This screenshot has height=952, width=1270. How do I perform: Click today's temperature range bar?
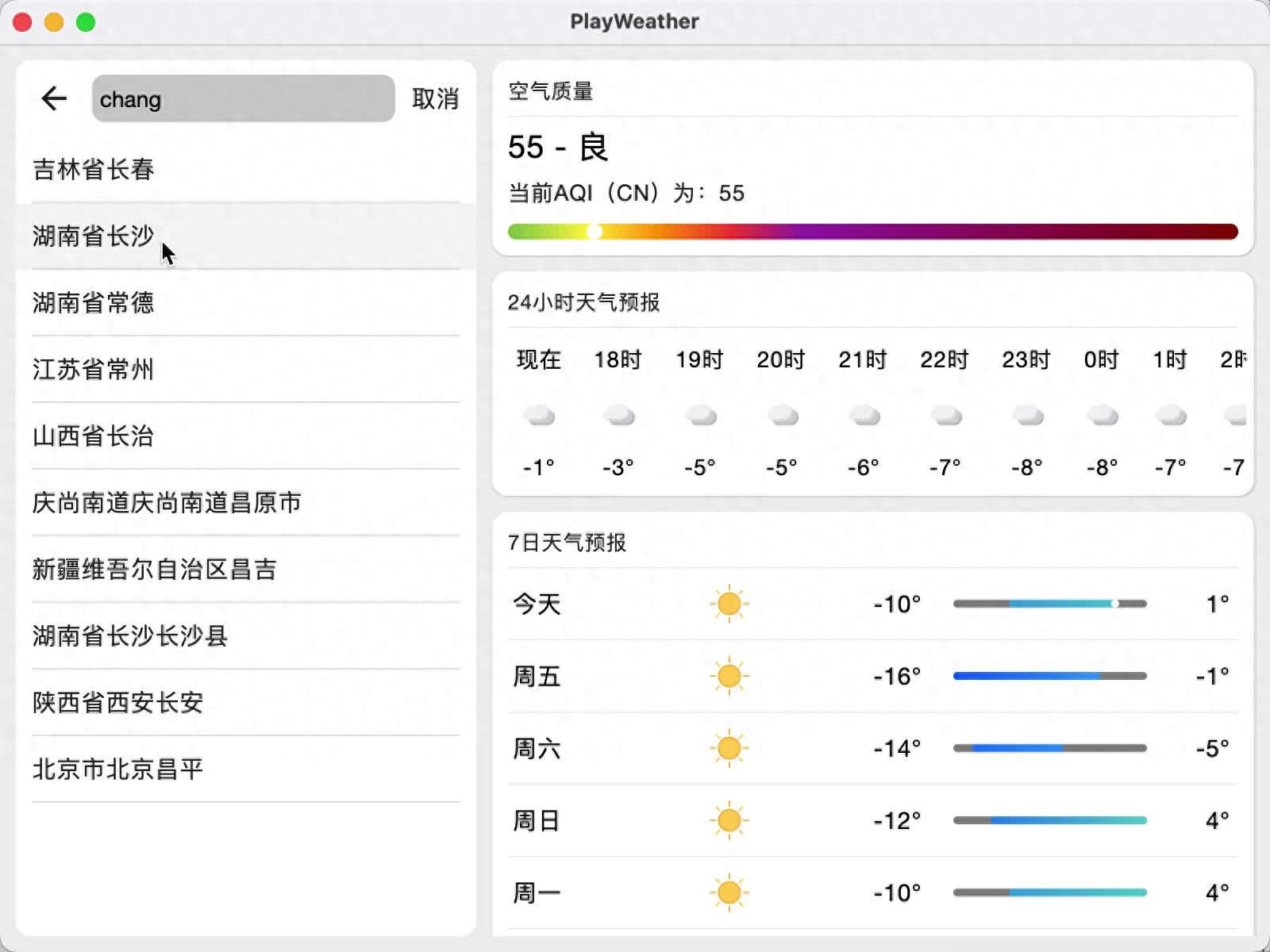click(x=1050, y=604)
